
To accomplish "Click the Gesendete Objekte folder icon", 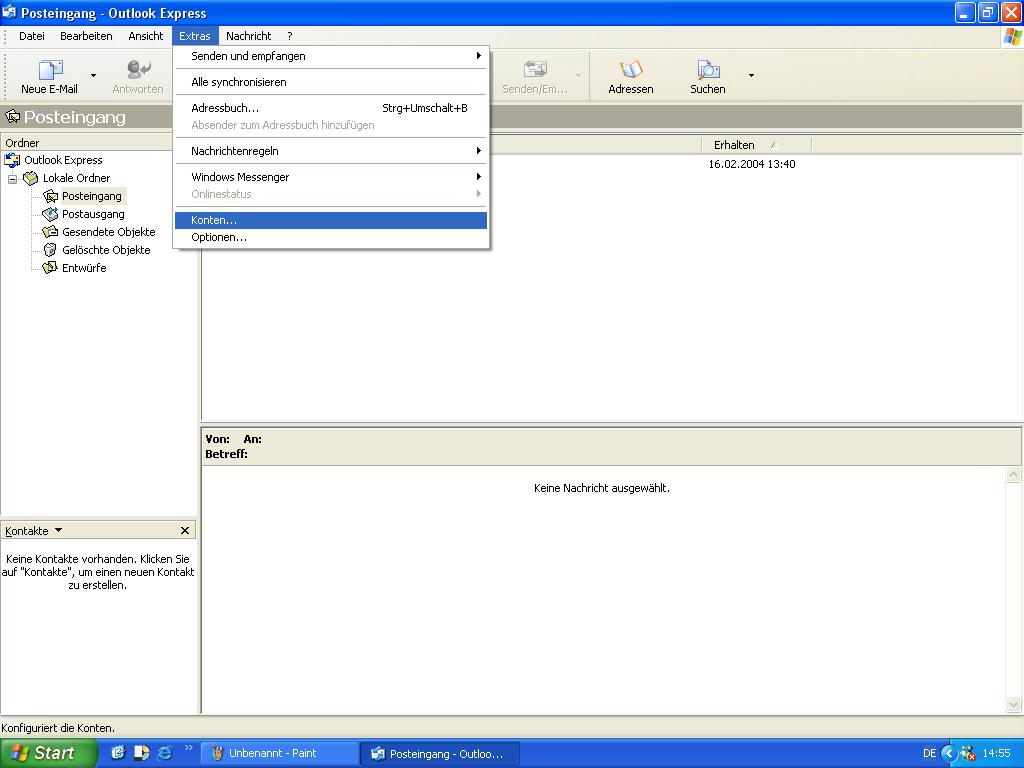I will point(50,232).
